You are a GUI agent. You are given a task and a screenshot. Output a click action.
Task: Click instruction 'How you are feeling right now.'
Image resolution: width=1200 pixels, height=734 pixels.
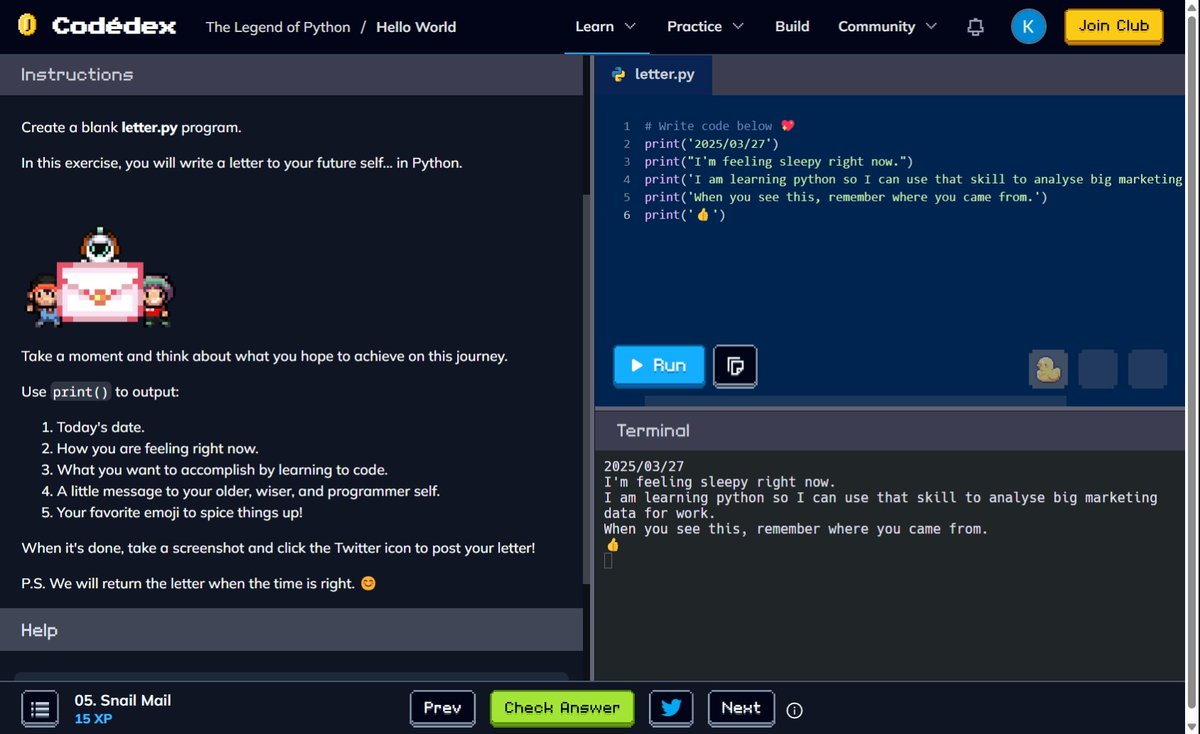coord(157,449)
